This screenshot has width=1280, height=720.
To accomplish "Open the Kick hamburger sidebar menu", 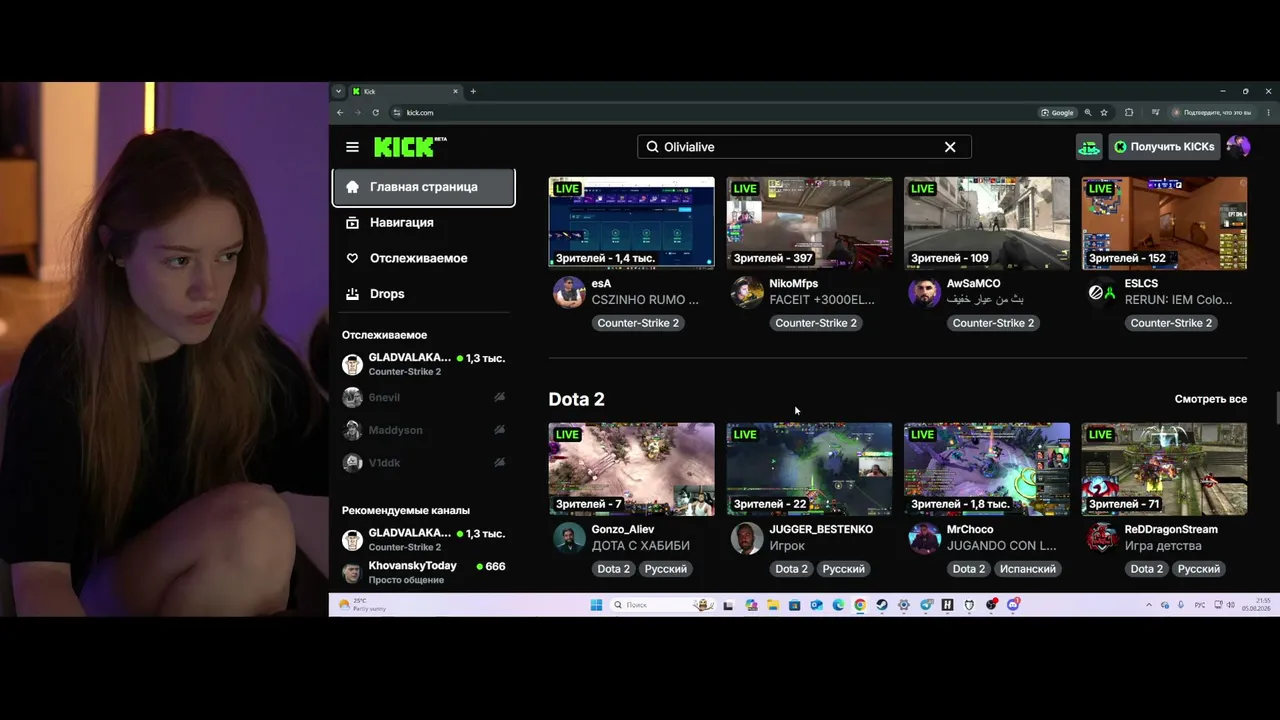I will [352, 147].
